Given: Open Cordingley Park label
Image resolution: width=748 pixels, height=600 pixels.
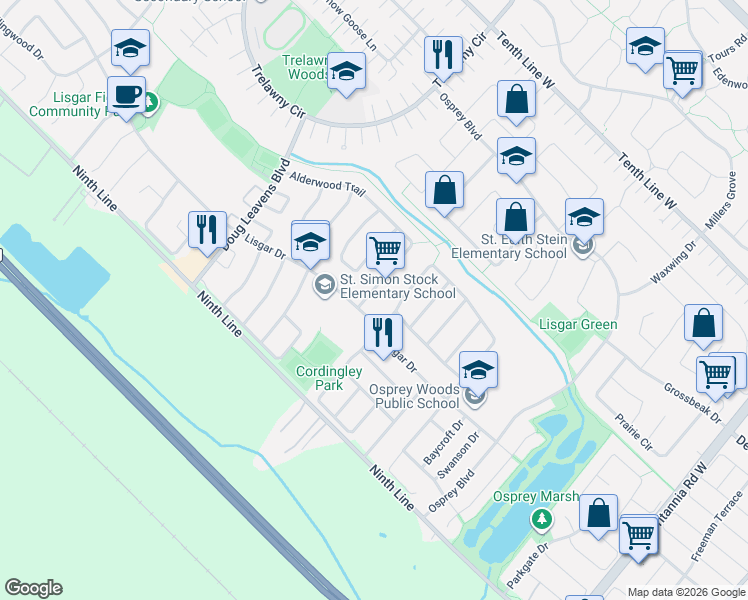Looking at the screenshot, I should click(x=329, y=378).
